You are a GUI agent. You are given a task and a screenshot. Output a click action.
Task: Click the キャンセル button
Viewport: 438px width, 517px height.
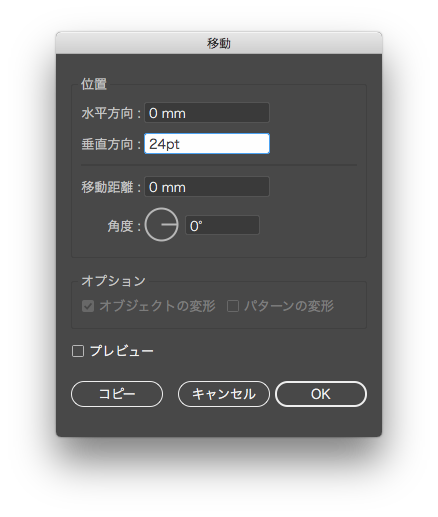(x=224, y=394)
